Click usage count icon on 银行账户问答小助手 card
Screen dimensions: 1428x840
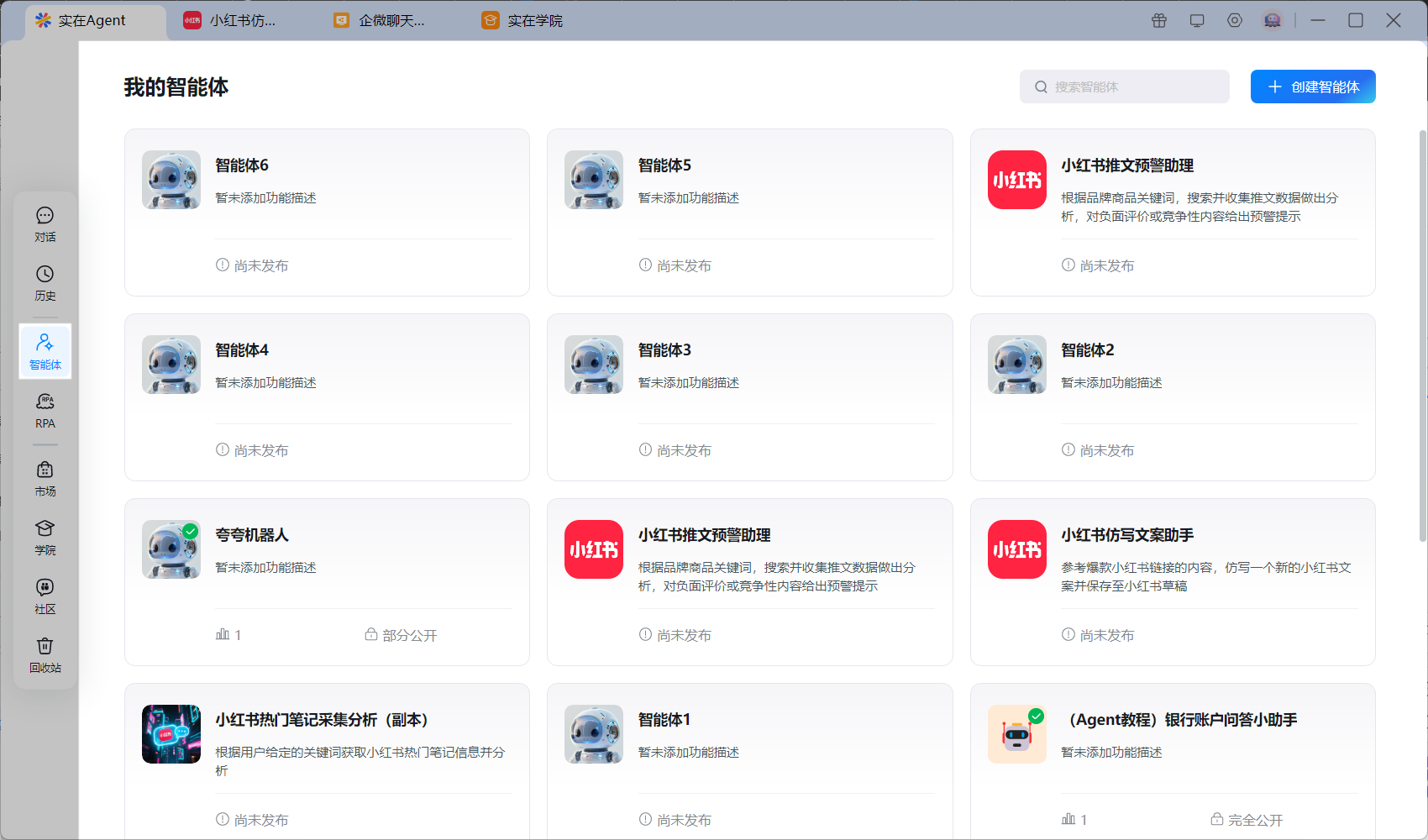click(x=1068, y=819)
